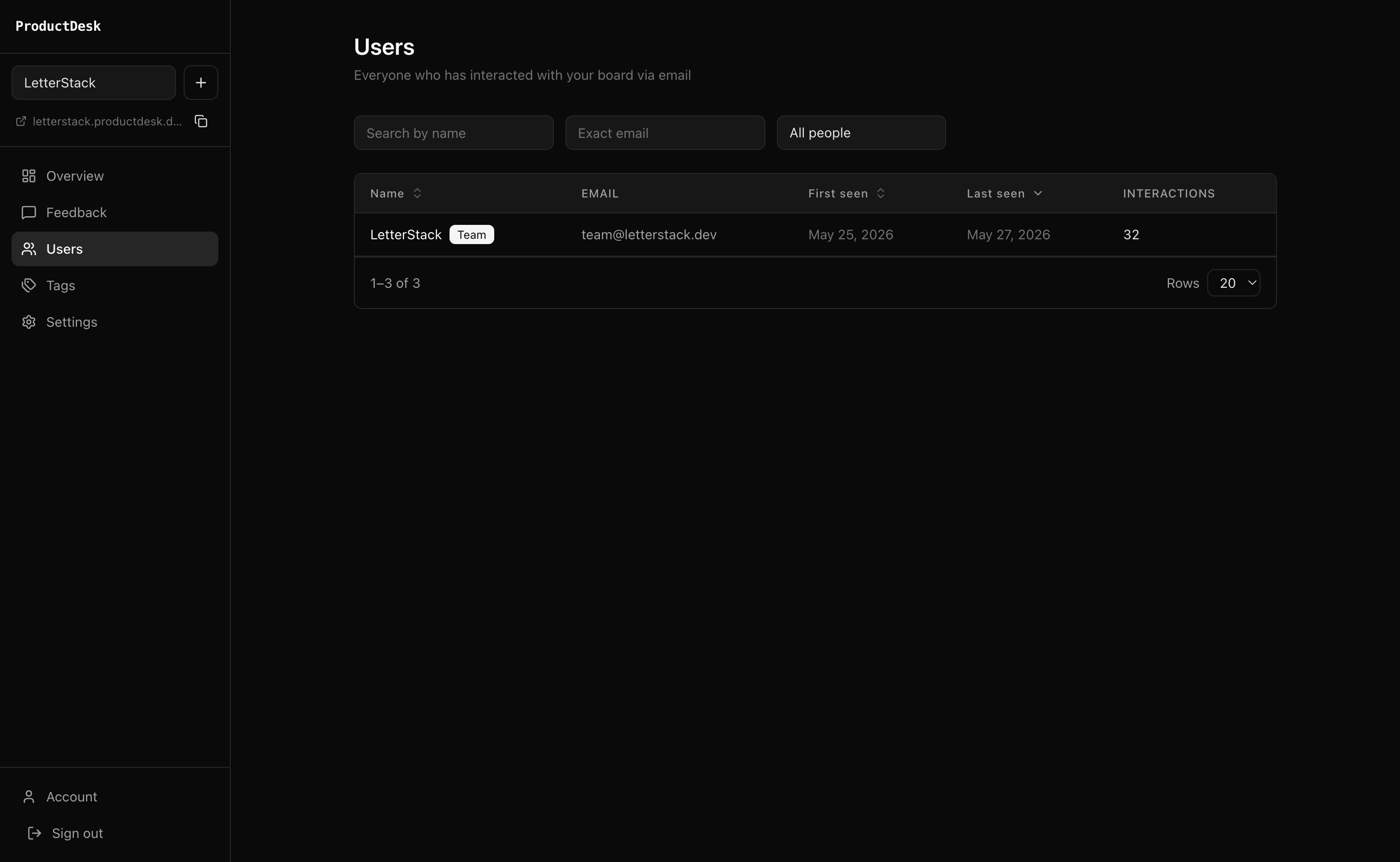Click the Tags icon
The height and width of the screenshot is (862, 1400).
[29, 285]
